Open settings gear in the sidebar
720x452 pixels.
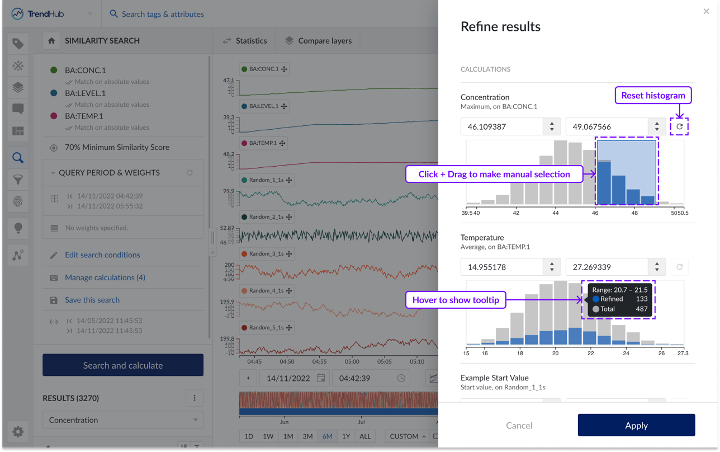pos(18,432)
